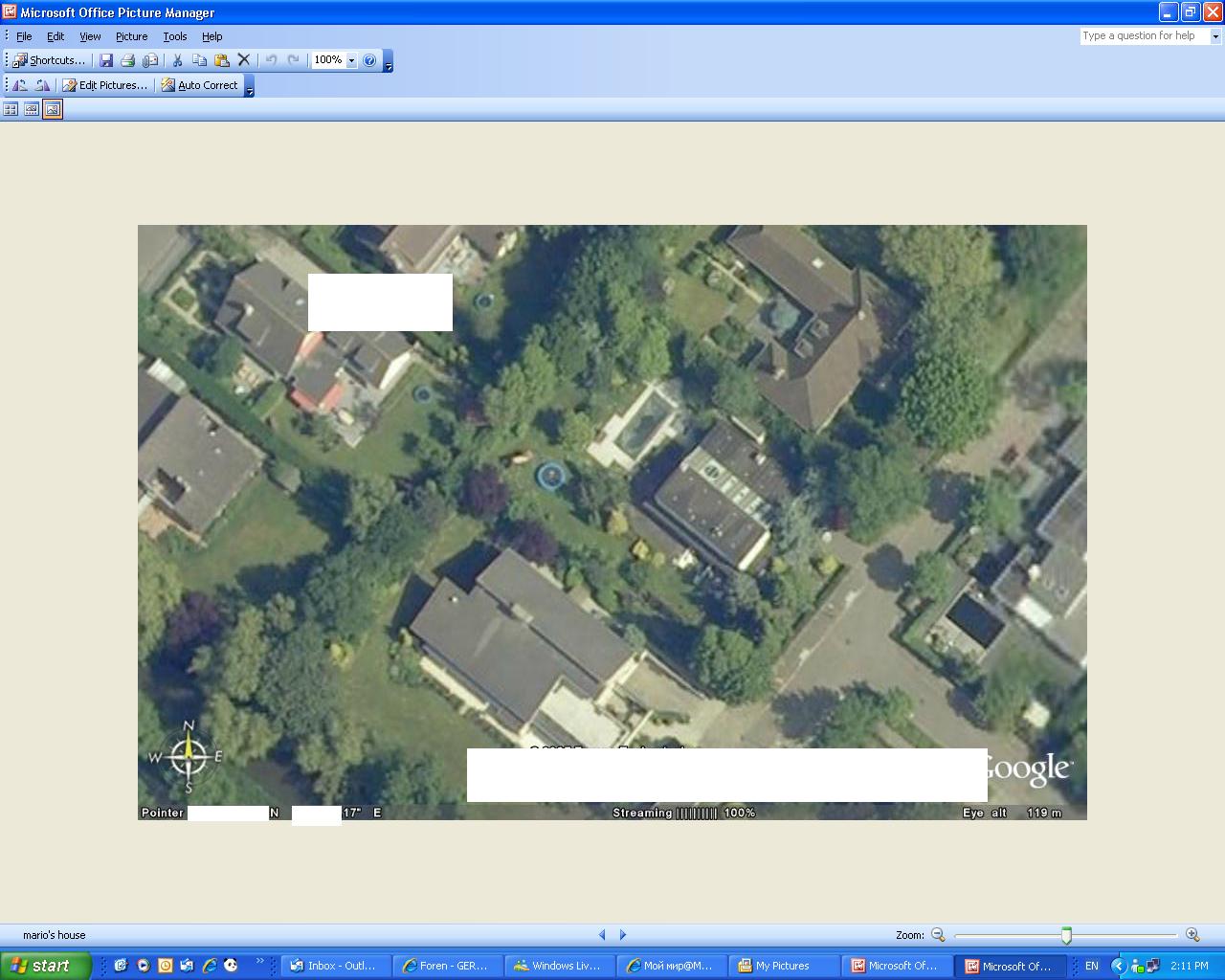Open the Picture menu
The image size is (1225, 980).
coord(131,36)
